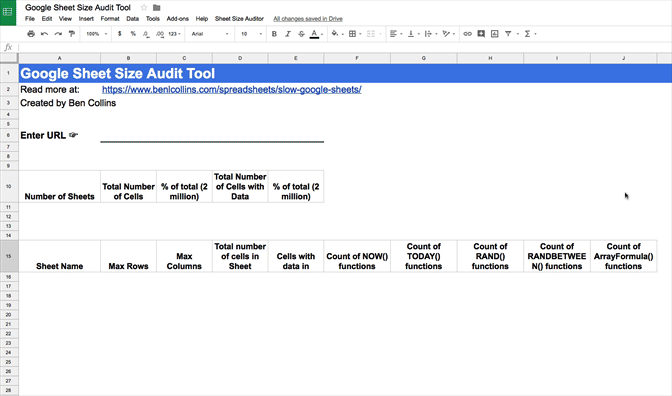Open the View menu
This screenshot has height=396, width=672.
65,19
